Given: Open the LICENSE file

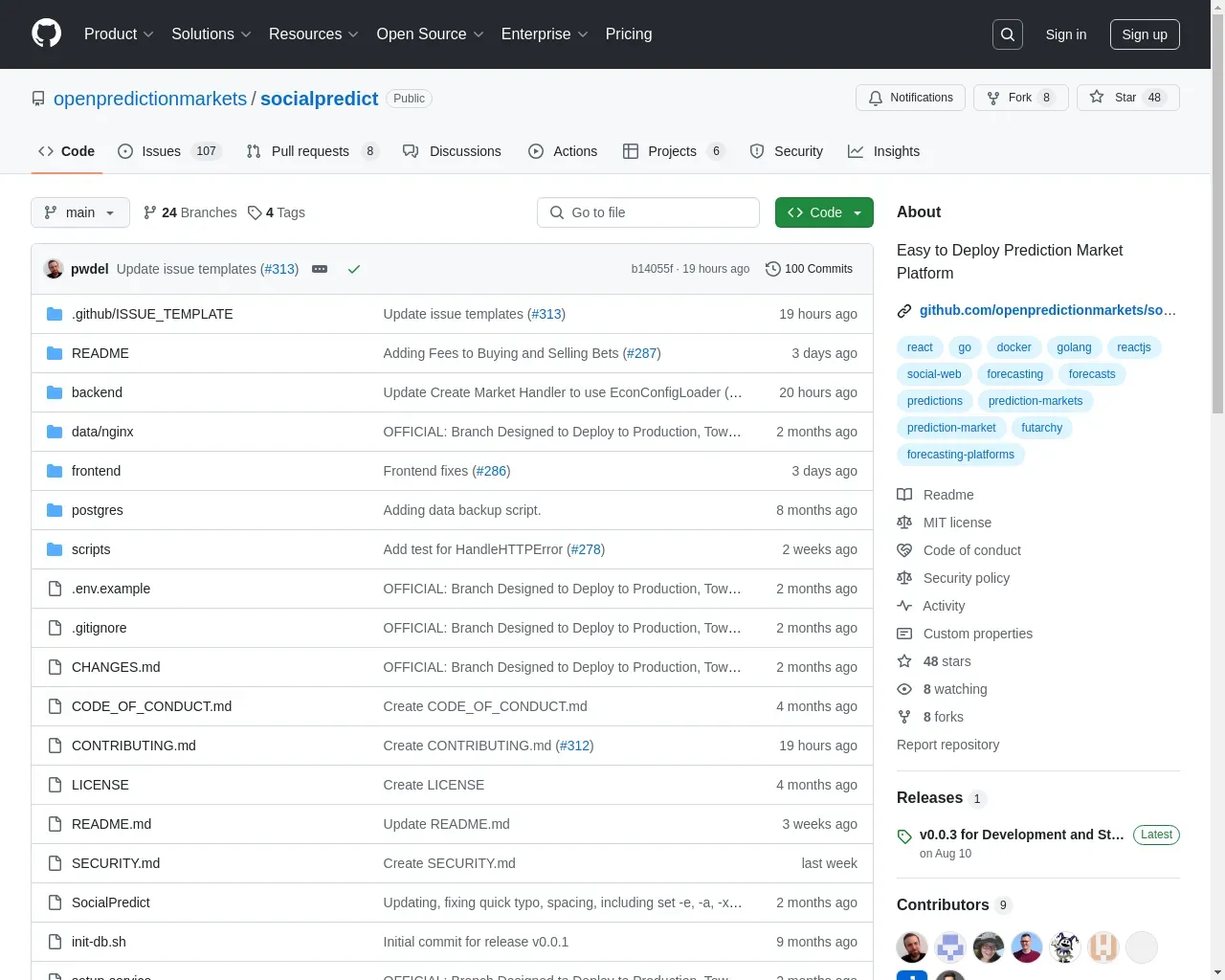Looking at the screenshot, I should point(100,785).
